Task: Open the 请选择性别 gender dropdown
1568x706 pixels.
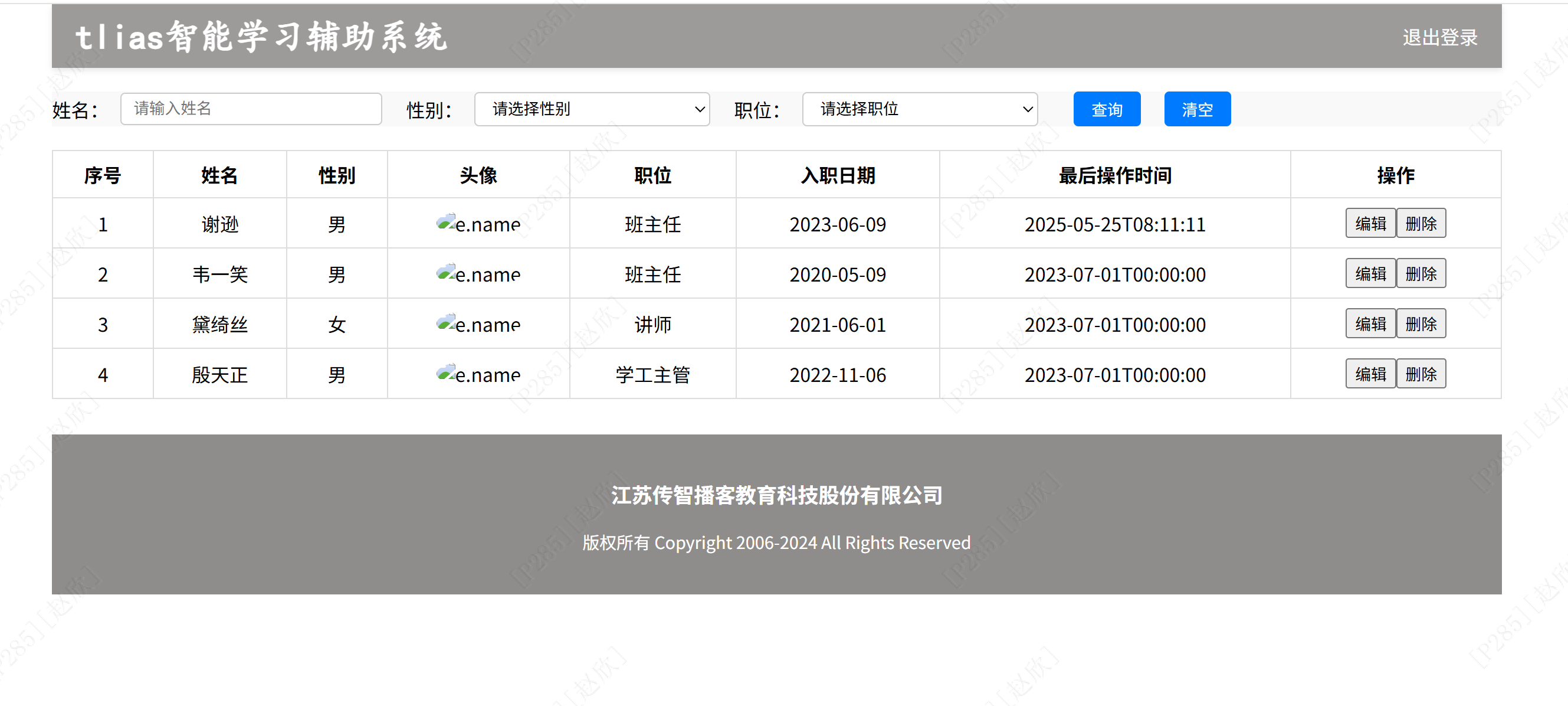Action: pos(591,109)
